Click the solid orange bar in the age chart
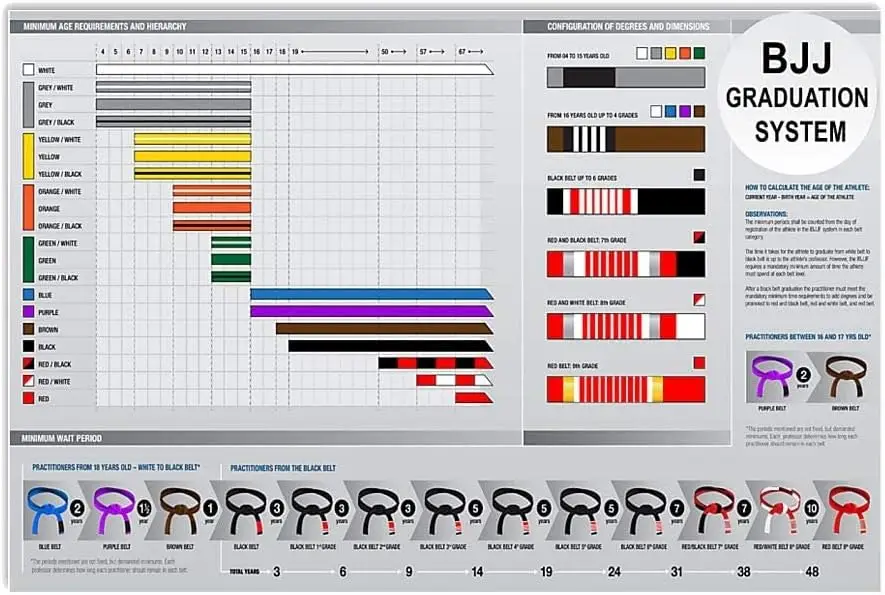The width and height of the screenshot is (885, 595). (x=212, y=208)
